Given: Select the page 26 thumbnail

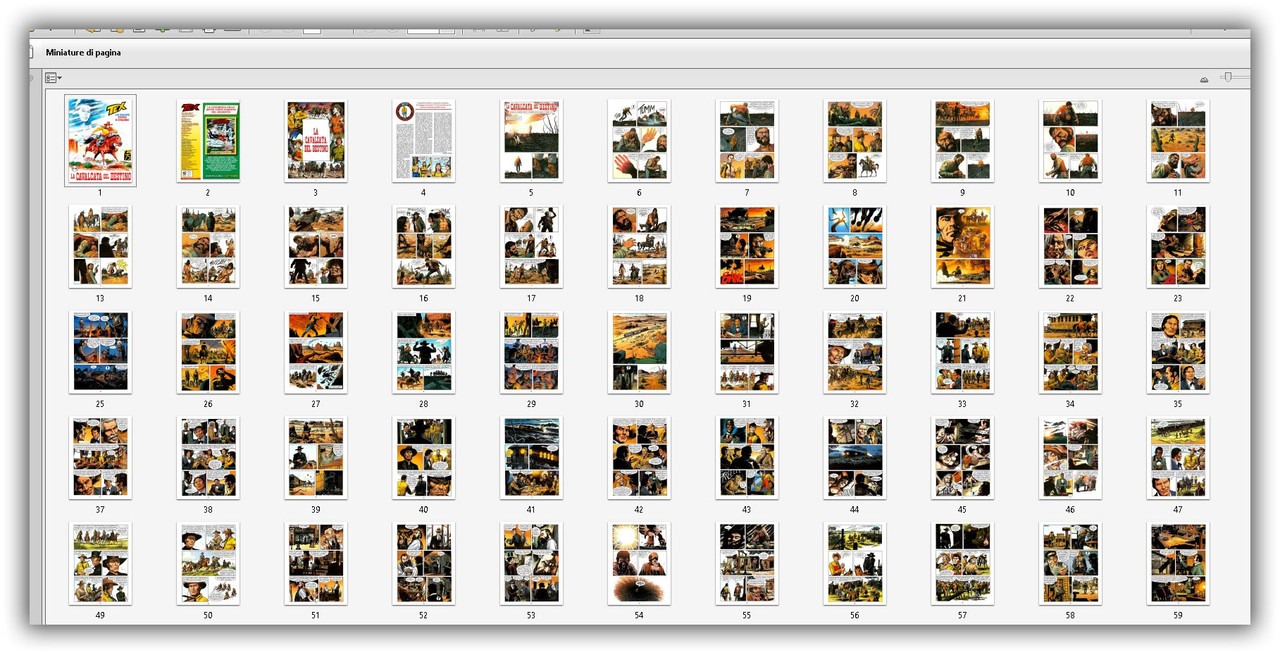Looking at the screenshot, I should click(208, 352).
